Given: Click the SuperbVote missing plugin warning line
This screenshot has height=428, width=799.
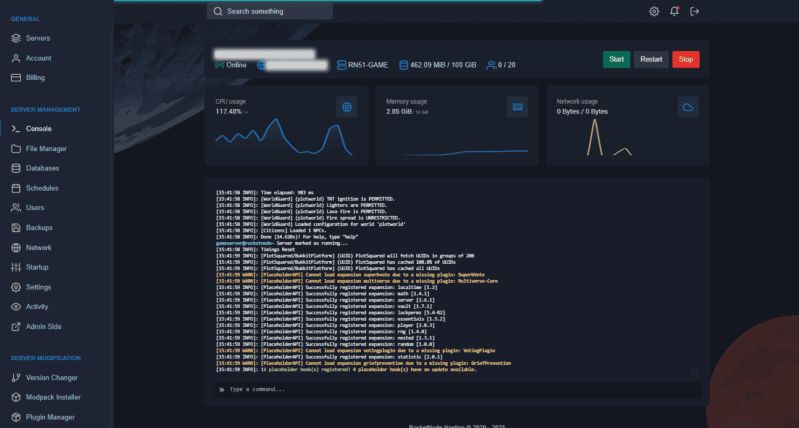Looking at the screenshot, I should tap(350, 275).
